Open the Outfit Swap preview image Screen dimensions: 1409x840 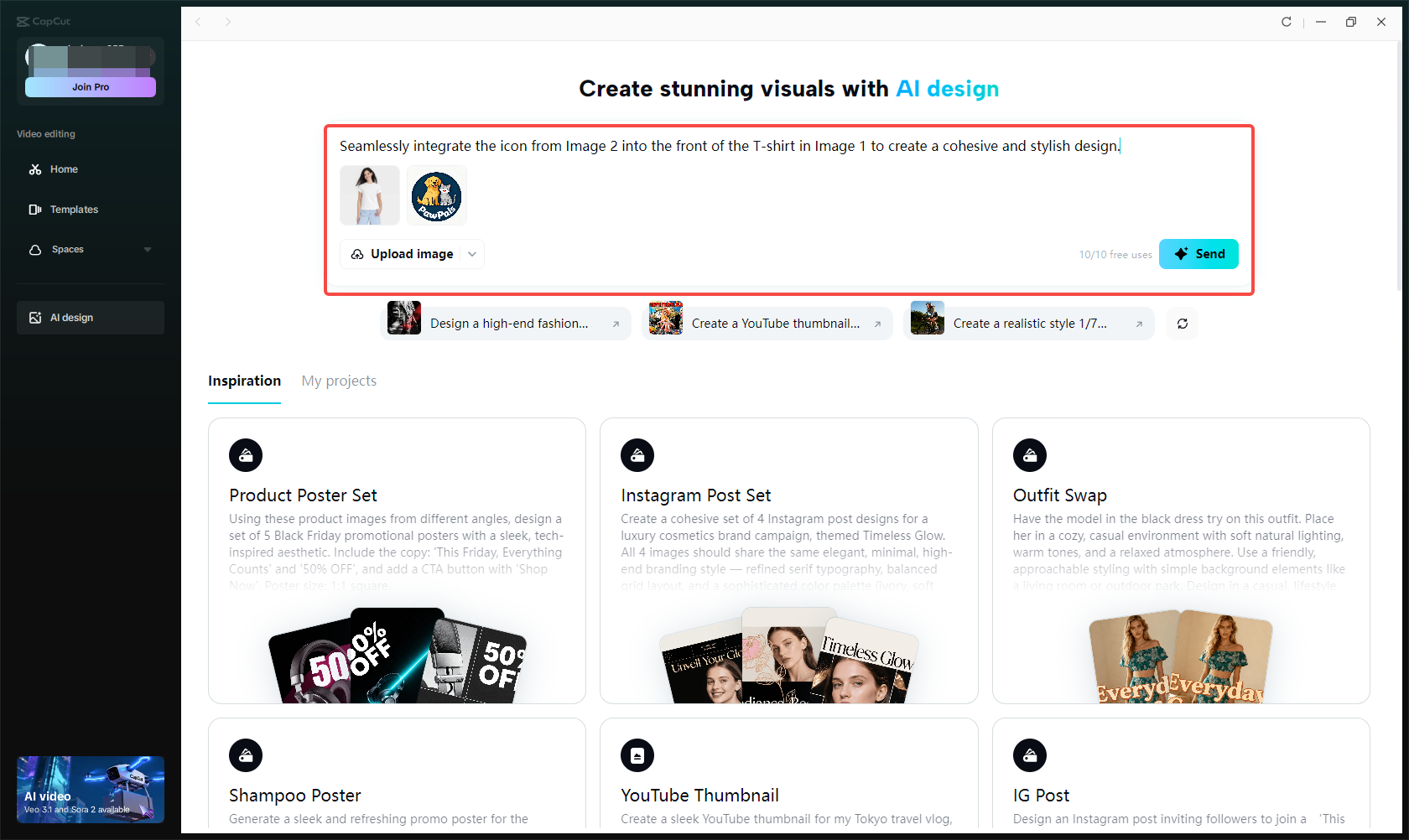click(1181, 656)
